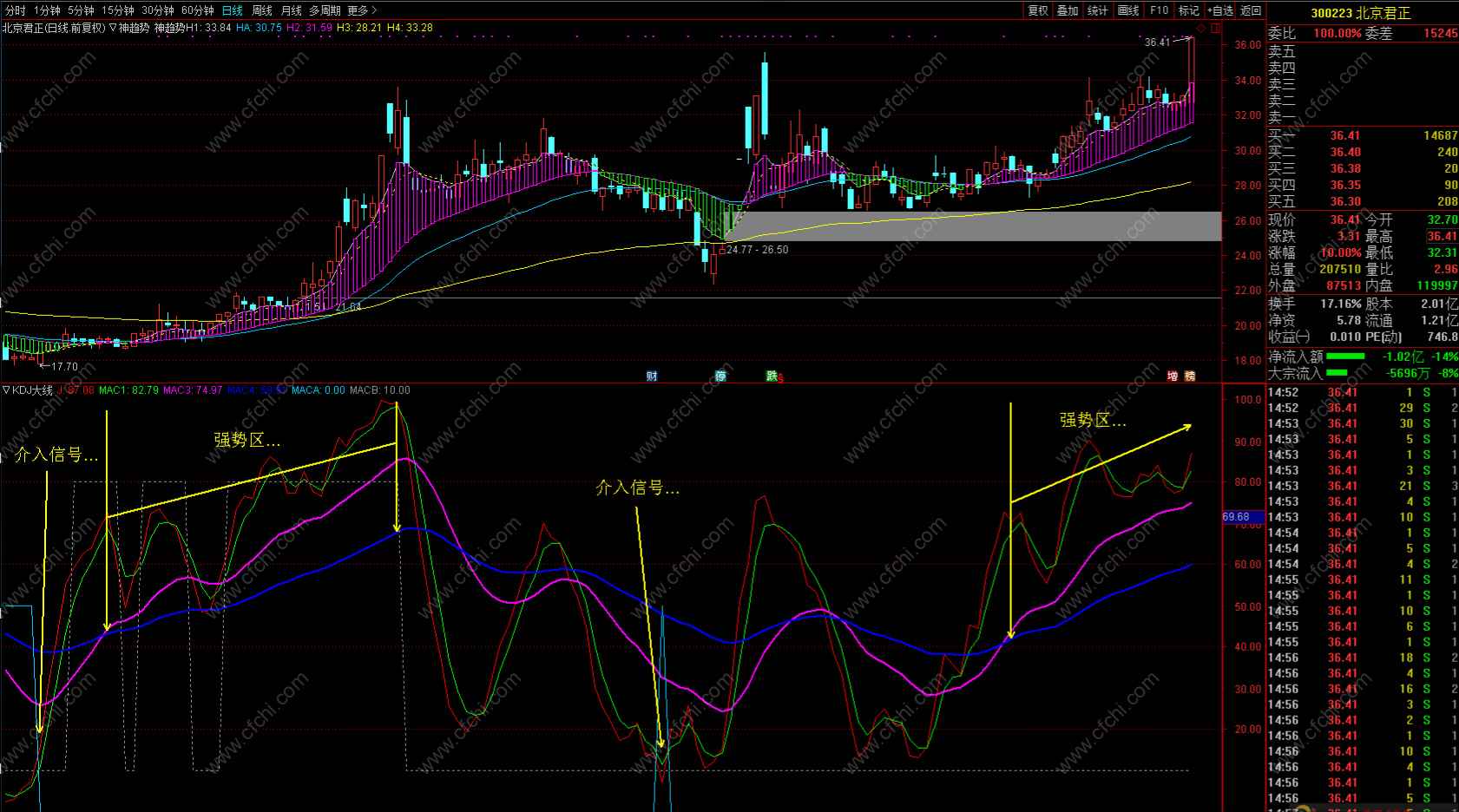Click the 北京君正(日线.前复权) chart title
1459x812 pixels.
(x=54, y=28)
